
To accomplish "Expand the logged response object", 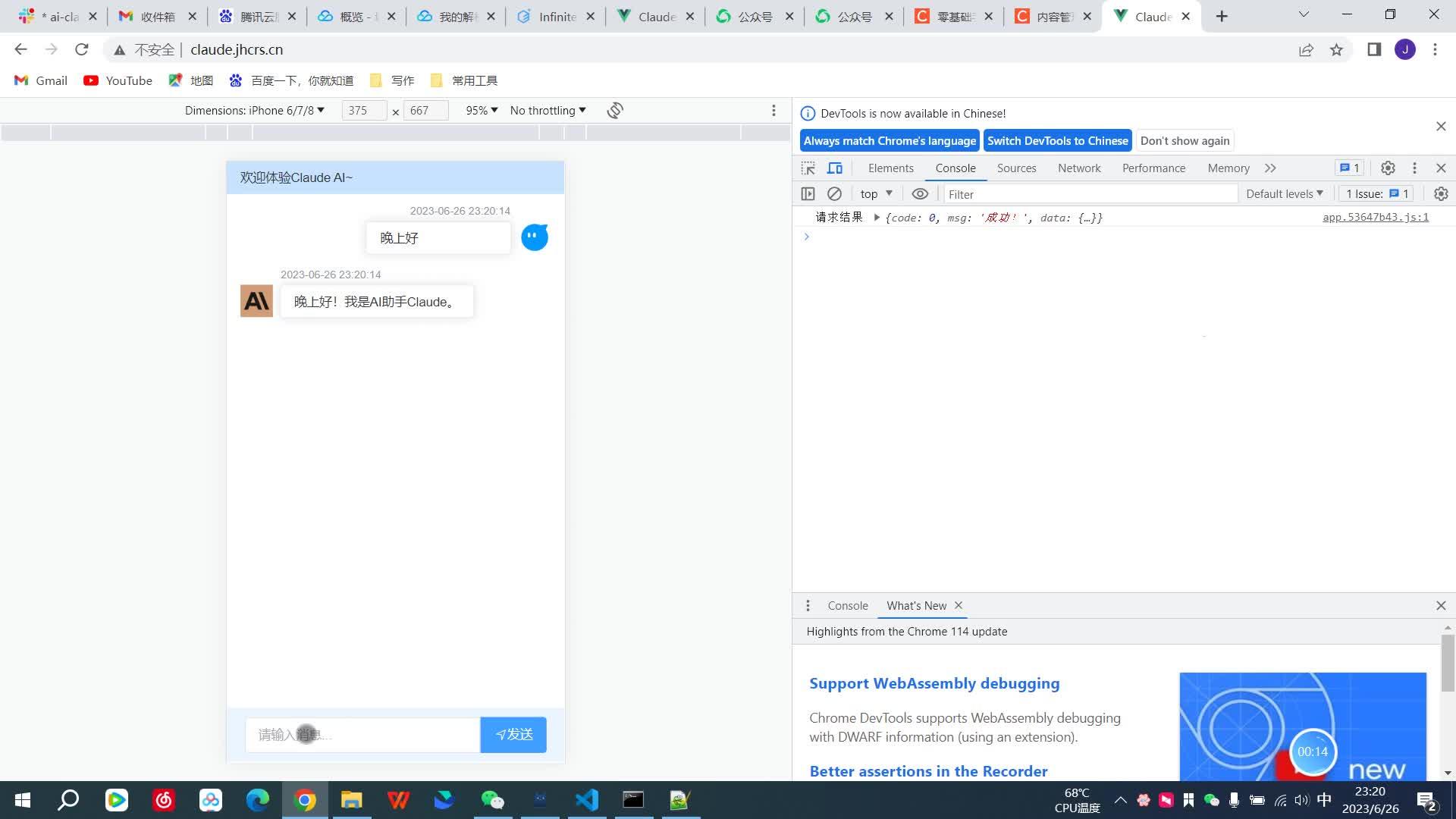I will click(x=877, y=218).
